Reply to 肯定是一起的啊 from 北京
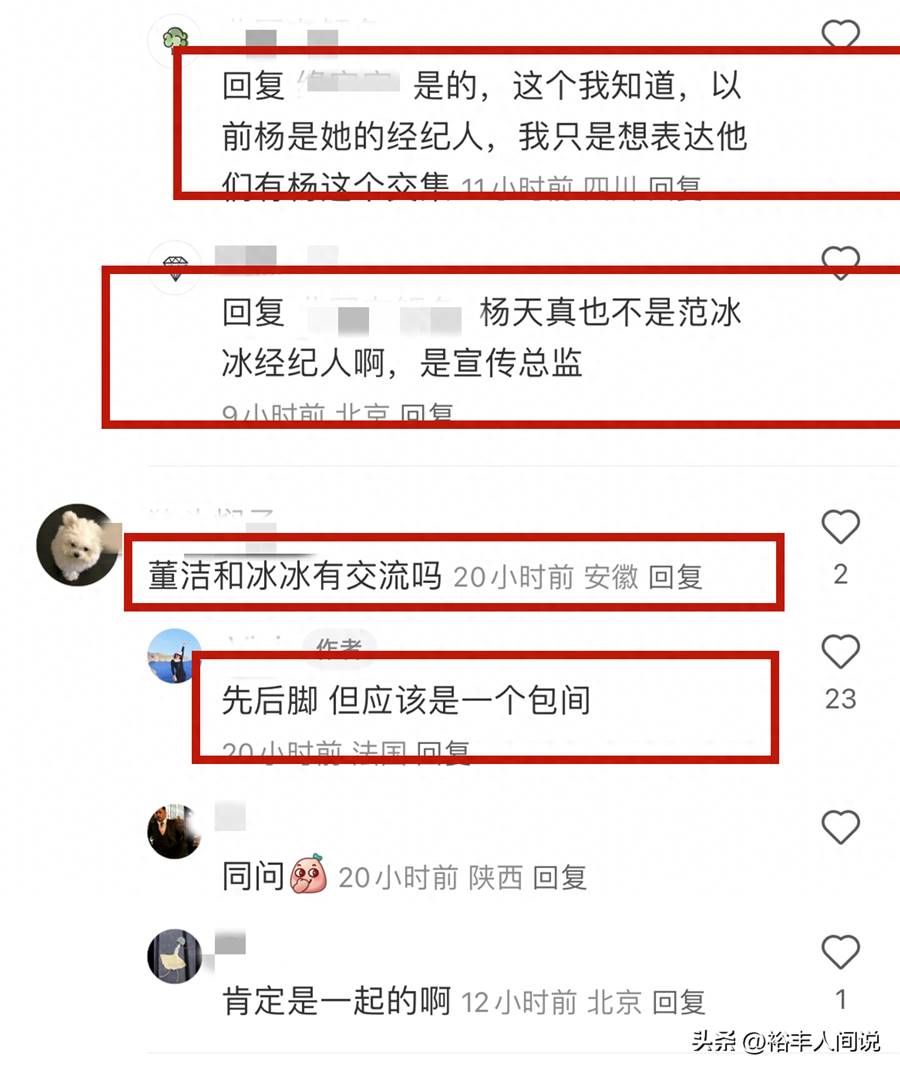This screenshot has height=1072, width=900. (x=678, y=1002)
